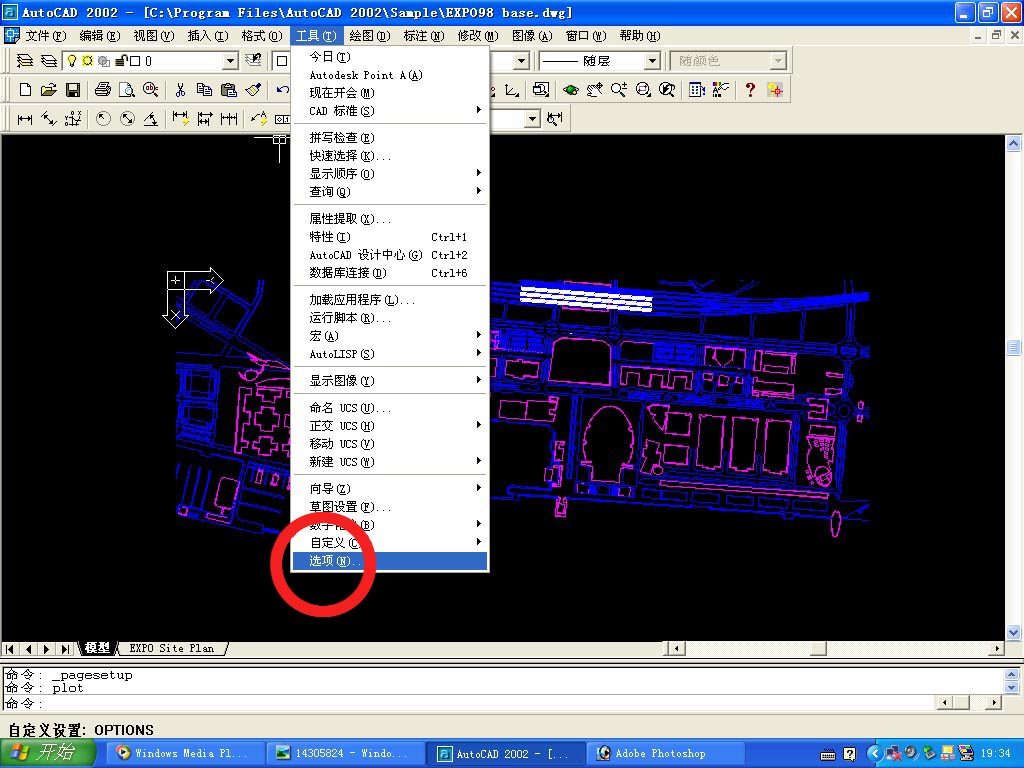Viewport: 1024px width, 768px height.
Task: Expand the 显示图像 submenu
Action: [390, 381]
